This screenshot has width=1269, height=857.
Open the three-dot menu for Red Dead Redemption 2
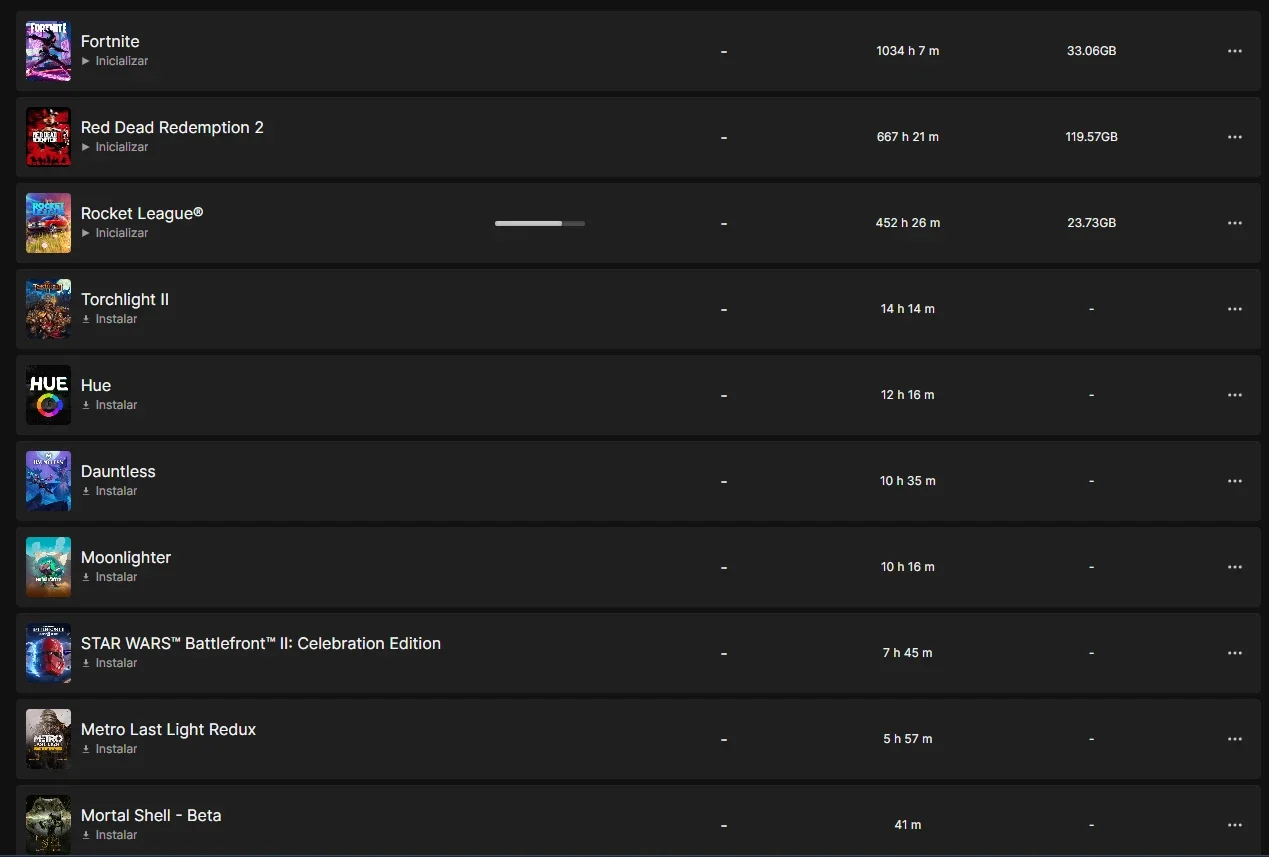point(1234,137)
